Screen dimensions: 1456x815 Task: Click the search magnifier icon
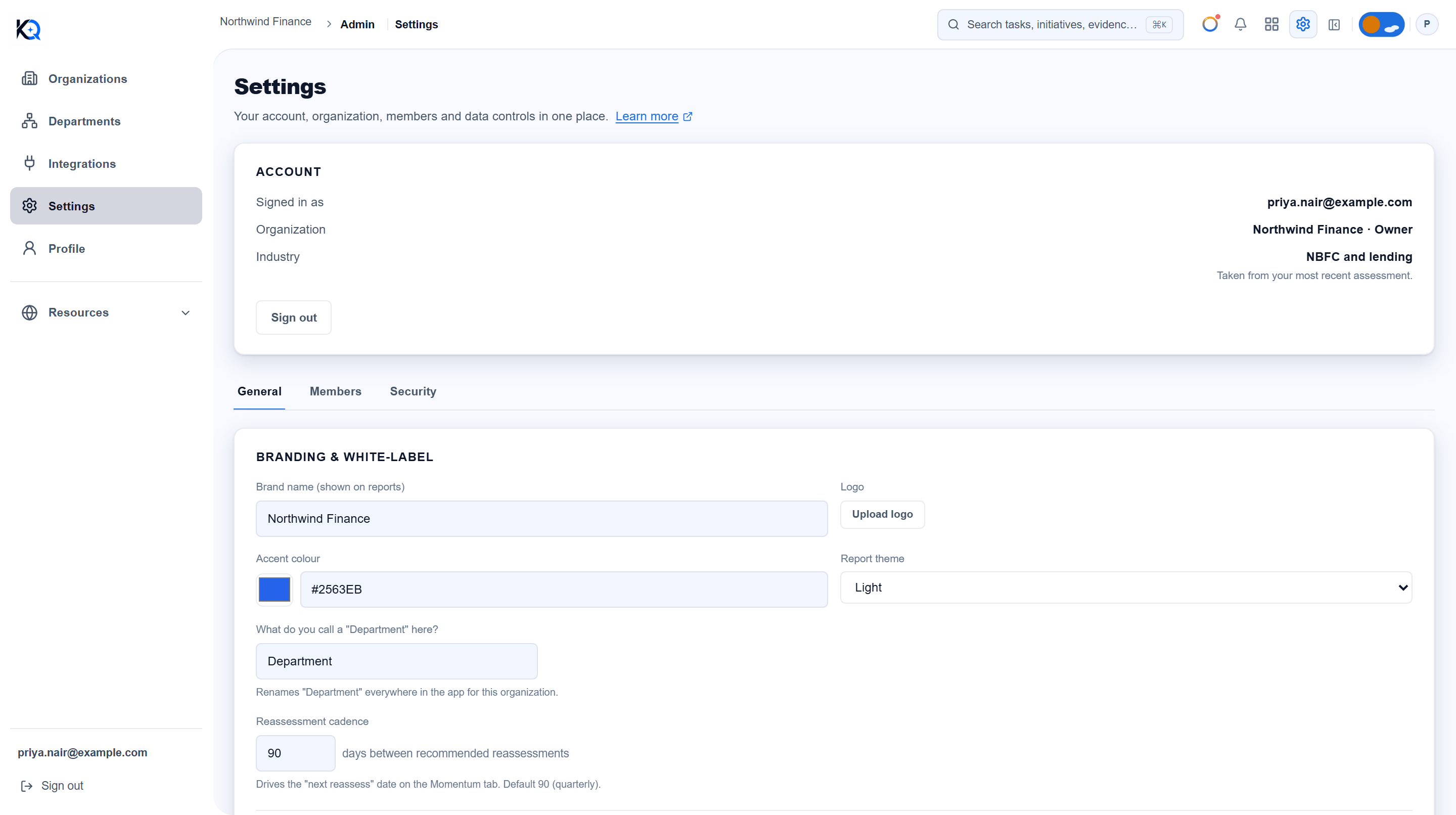click(953, 24)
